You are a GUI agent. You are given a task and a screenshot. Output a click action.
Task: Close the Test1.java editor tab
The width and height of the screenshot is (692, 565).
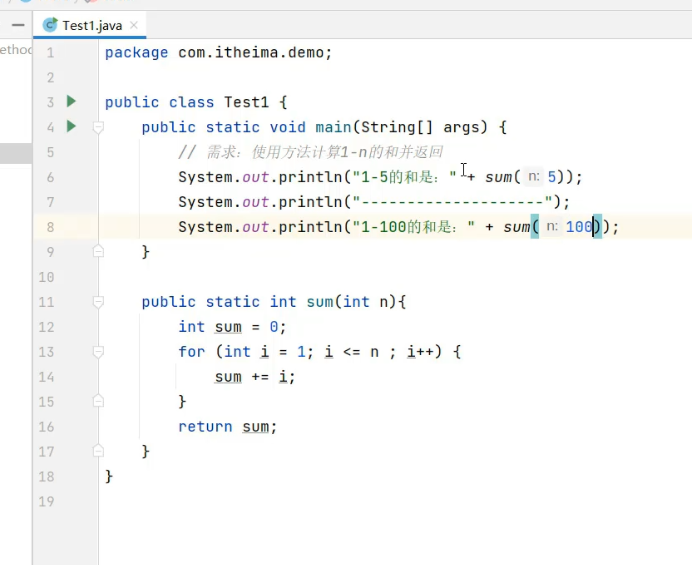tap(134, 25)
